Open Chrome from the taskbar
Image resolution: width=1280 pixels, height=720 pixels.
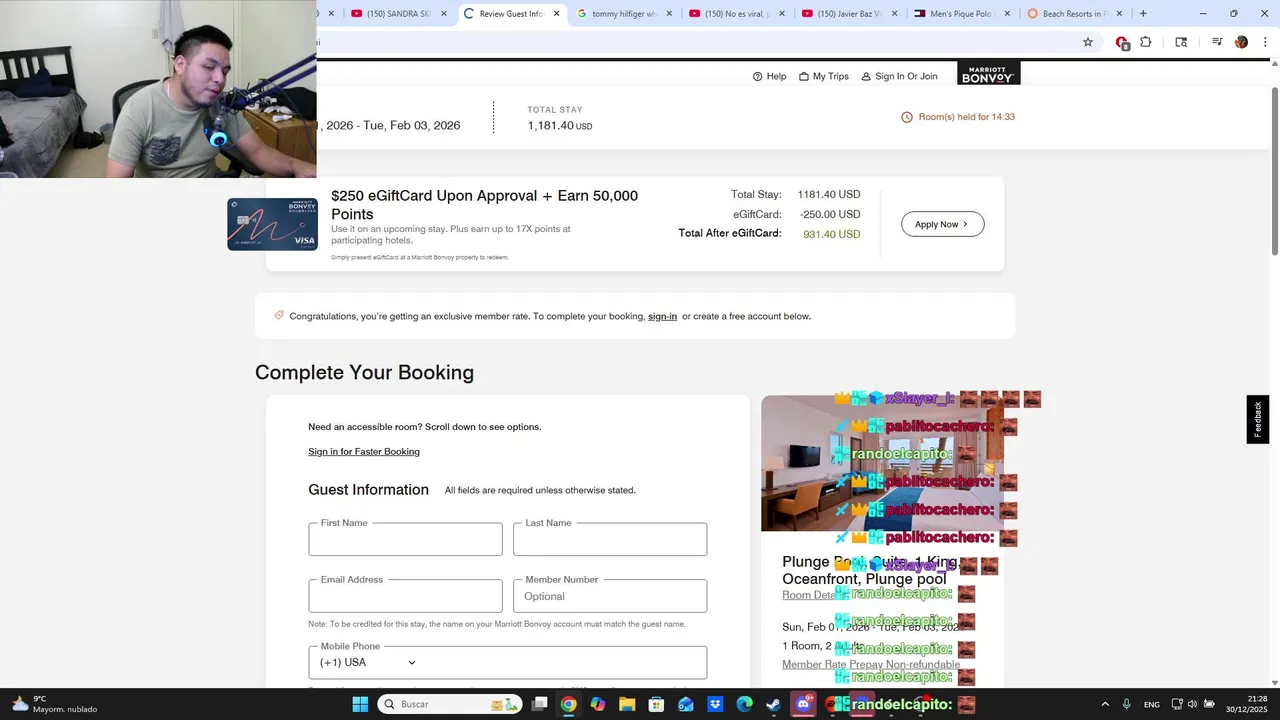click(x=568, y=704)
